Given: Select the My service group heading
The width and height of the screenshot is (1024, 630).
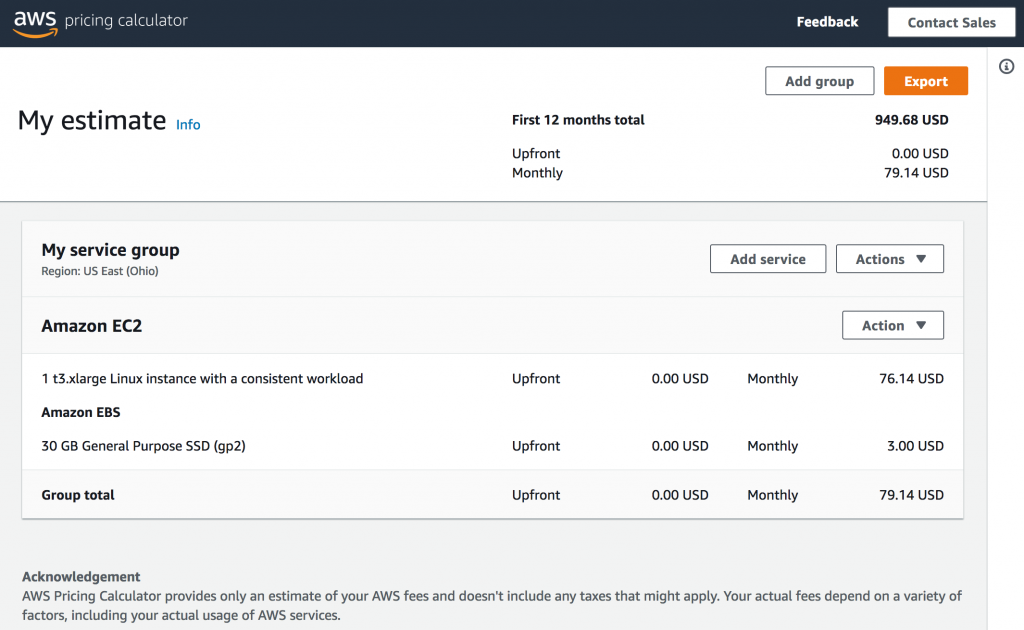Looking at the screenshot, I should 110,250.
